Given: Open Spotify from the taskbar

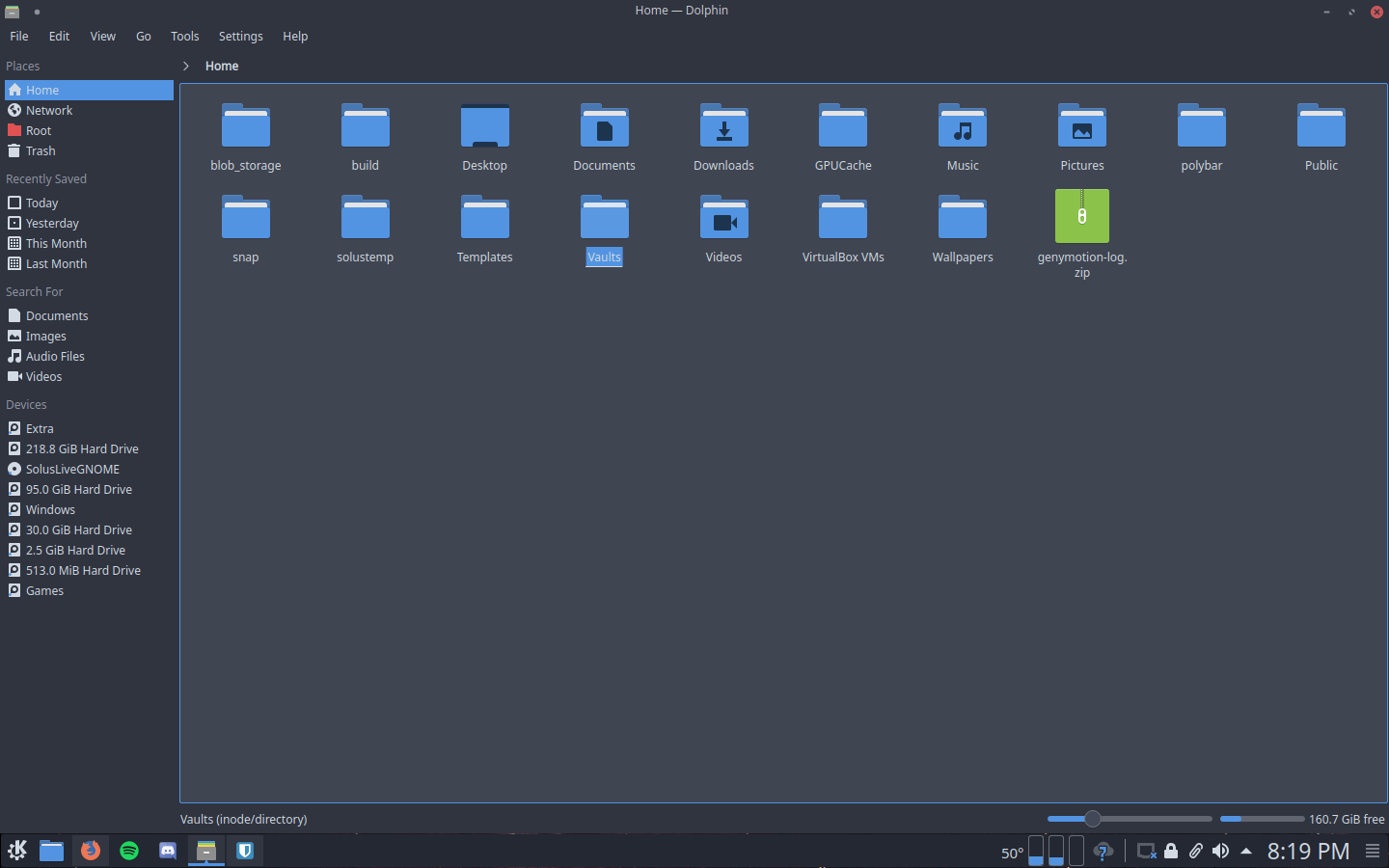Looking at the screenshot, I should point(129,851).
